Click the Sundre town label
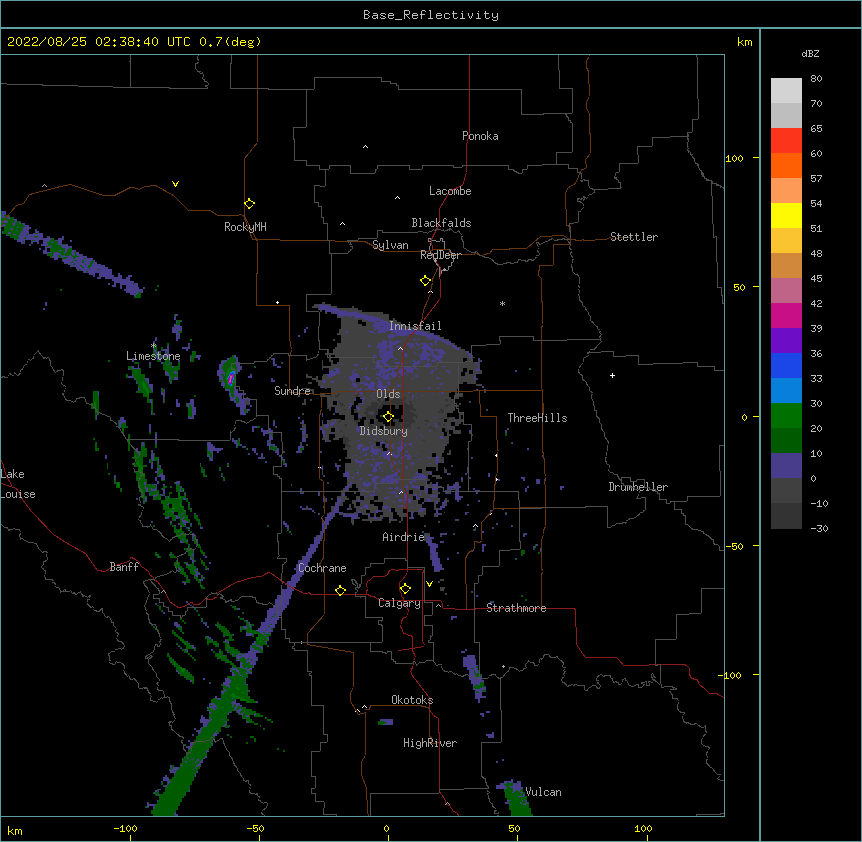 point(292,391)
